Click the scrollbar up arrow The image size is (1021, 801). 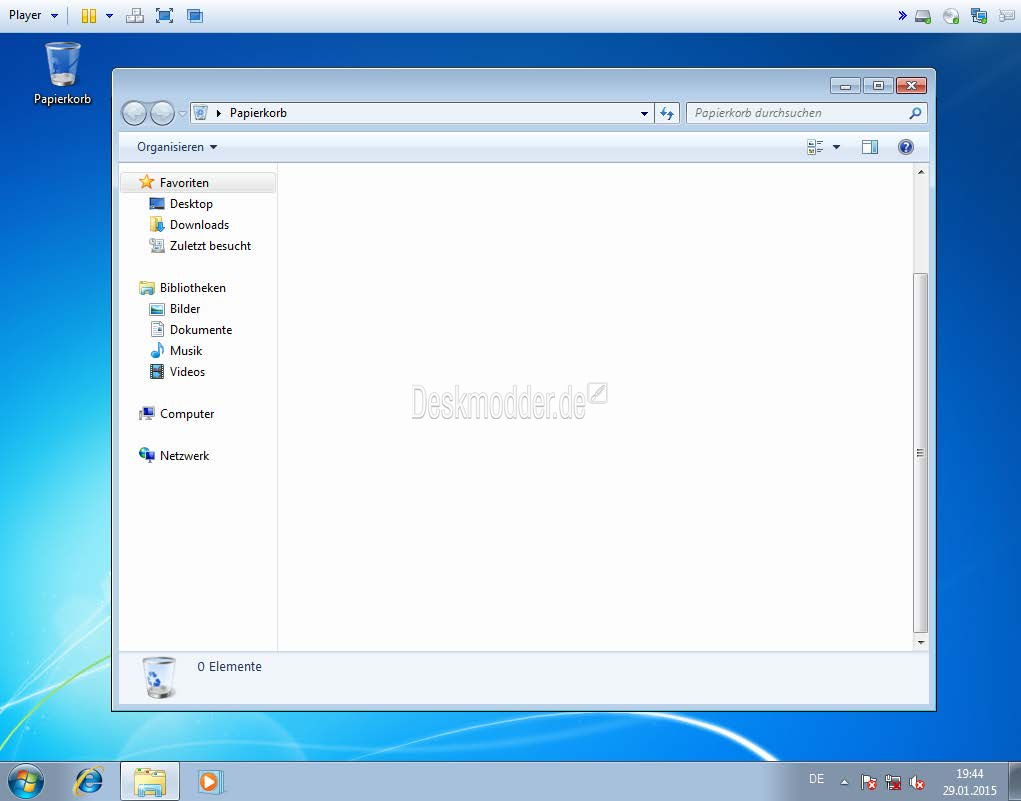(x=921, y=173)
